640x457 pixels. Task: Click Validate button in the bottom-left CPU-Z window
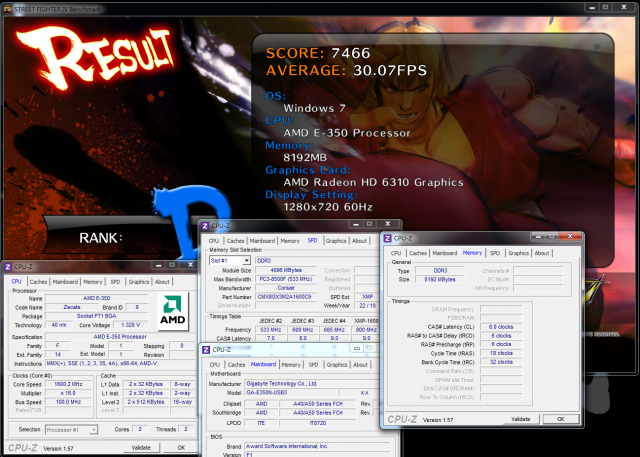click(141, 448)
